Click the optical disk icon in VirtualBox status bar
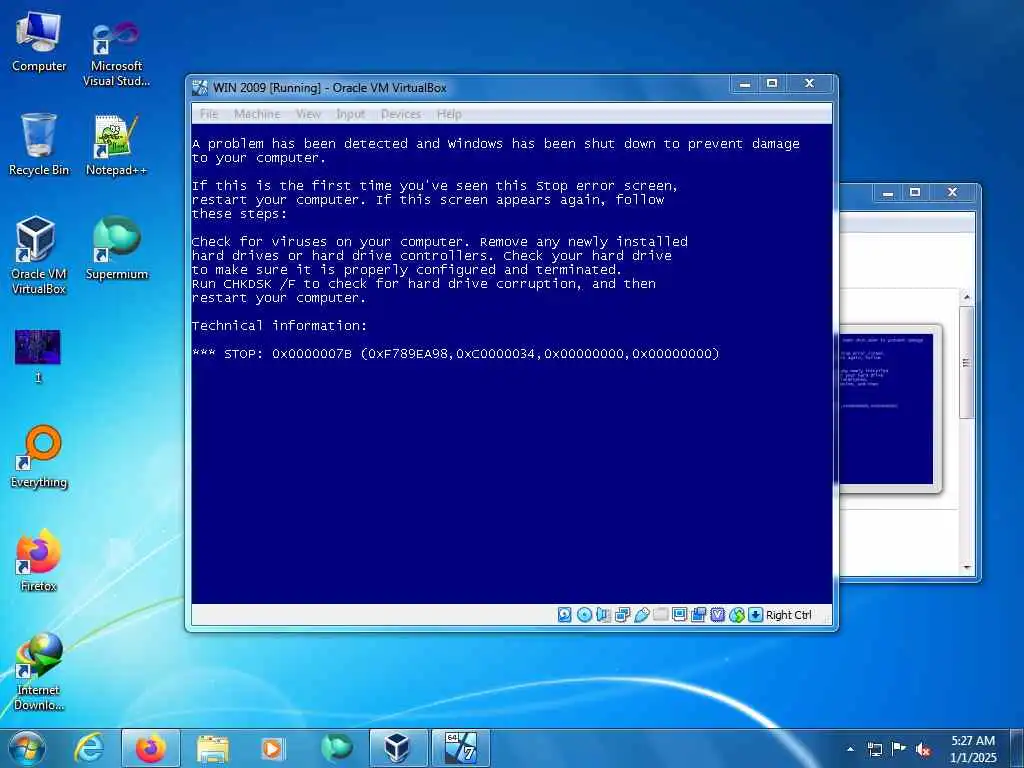The width and height of the screenshot is (1024, 768). pyautogui.click(x=584, y=615)
